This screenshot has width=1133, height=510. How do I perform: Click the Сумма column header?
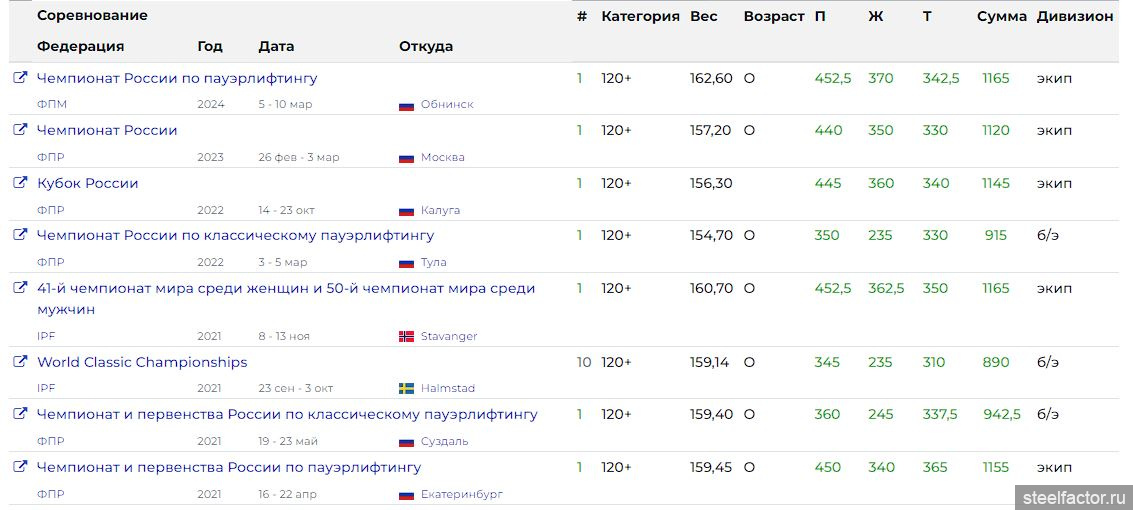point(1001,17)
